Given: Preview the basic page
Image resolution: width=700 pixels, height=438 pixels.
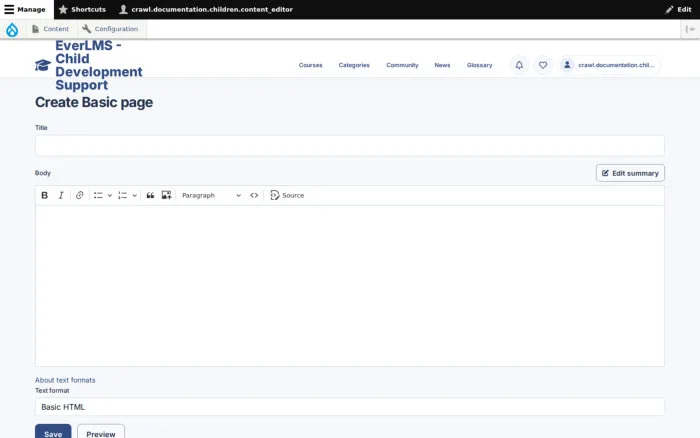Looking at the screenshot, I should [101, 433].
